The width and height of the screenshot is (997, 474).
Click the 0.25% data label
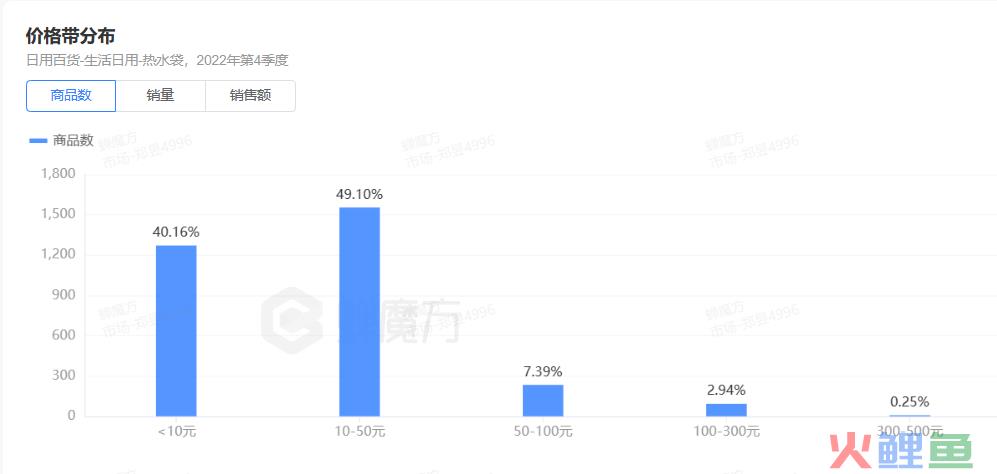(909, 402)
